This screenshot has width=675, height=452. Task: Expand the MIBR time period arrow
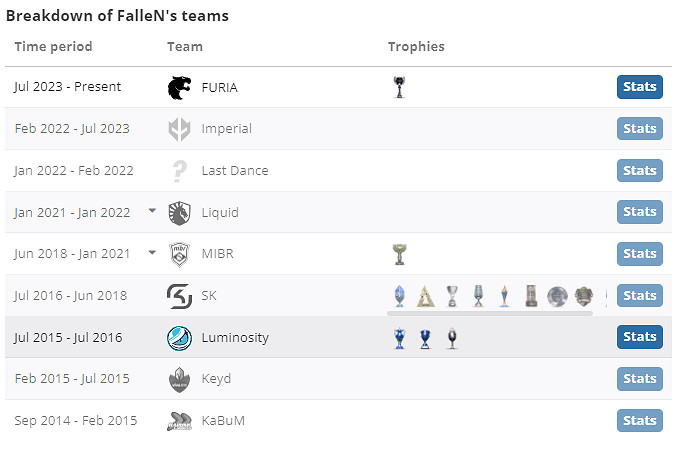point(152,253)
